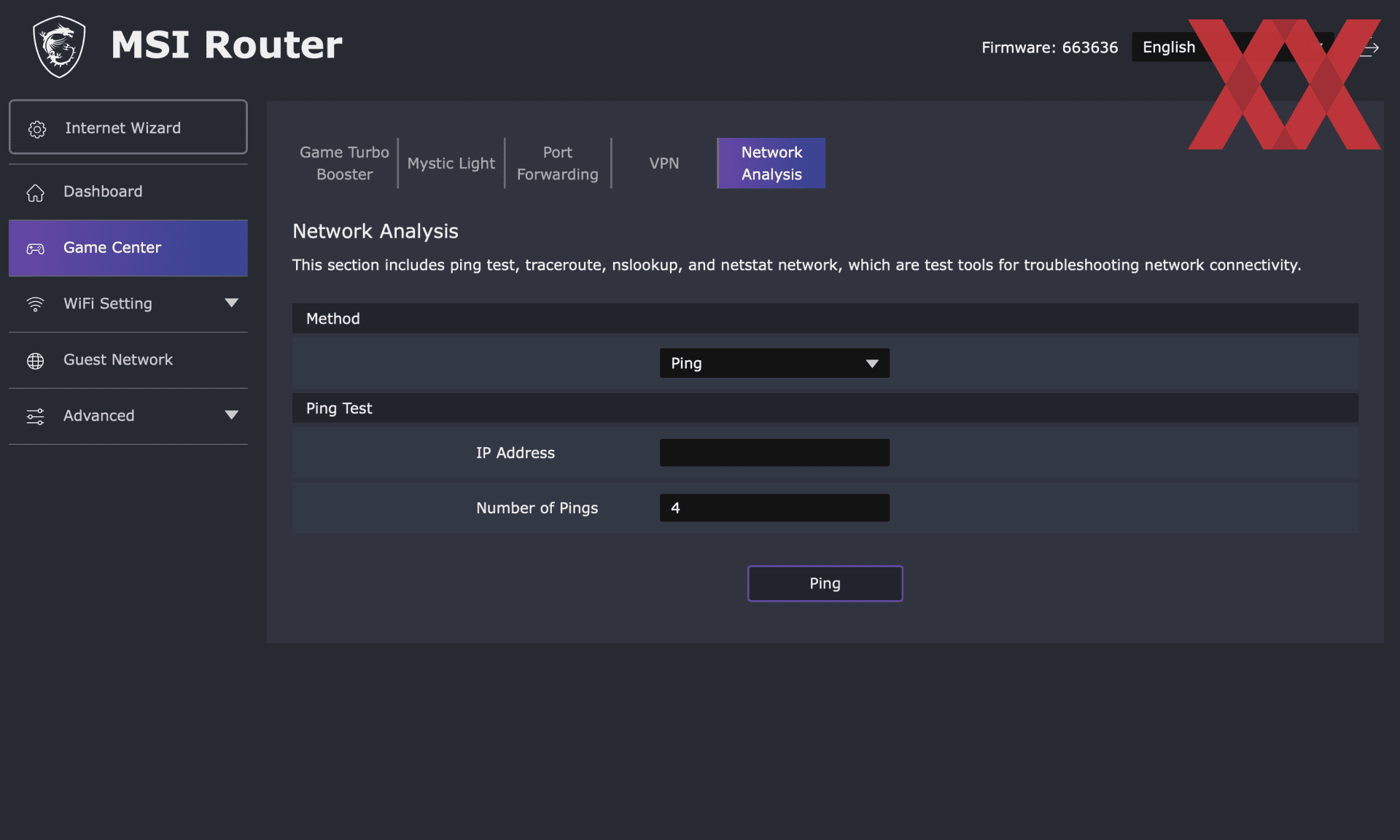Open the Advanced settings menu
The height and width of the screenshot is (840, 1400).
pos(128,416)
